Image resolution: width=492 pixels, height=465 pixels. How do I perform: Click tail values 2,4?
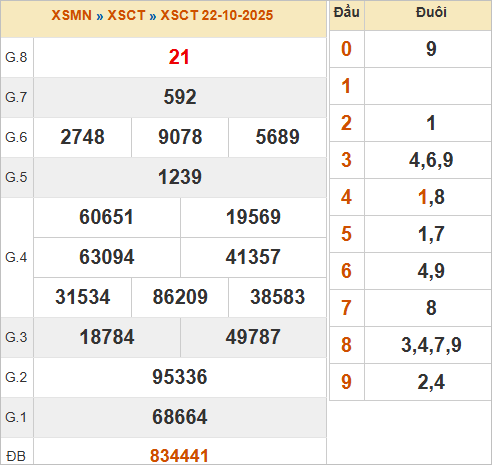click(x=431, y=382)
